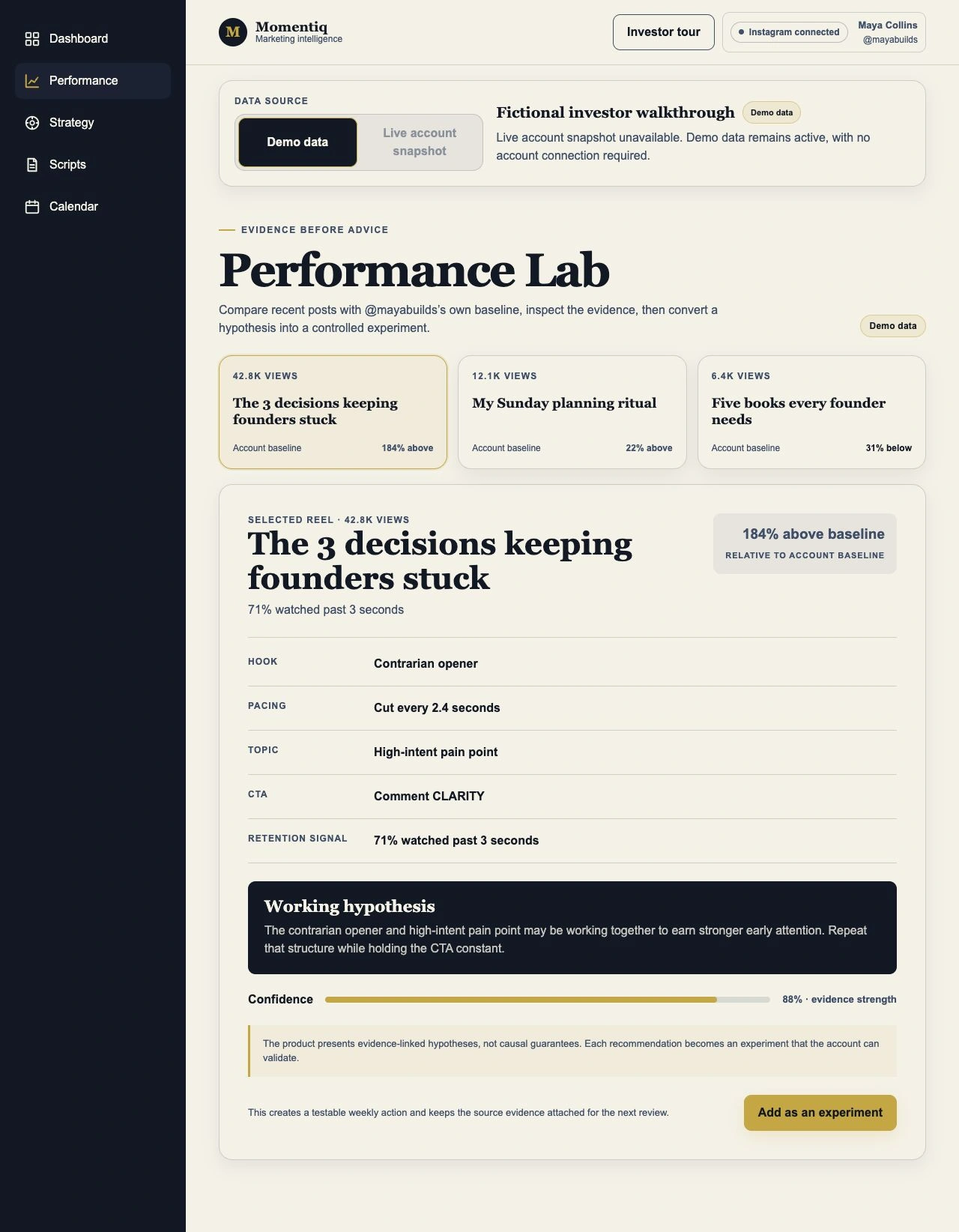Open the Dashboard menu item
The height and width of the screenshot is (1232, 959).
[93, 39]
